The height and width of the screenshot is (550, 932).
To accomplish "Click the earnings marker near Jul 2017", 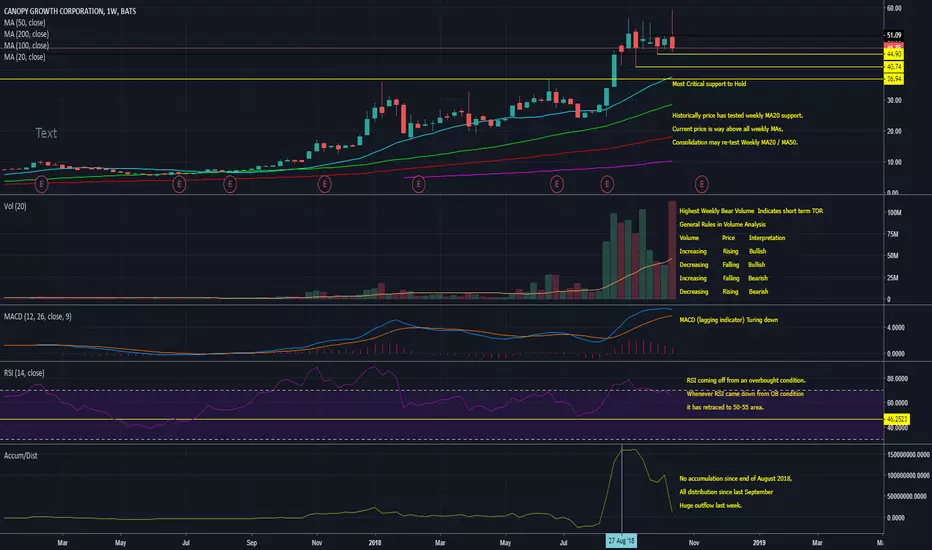I will 179,184.
